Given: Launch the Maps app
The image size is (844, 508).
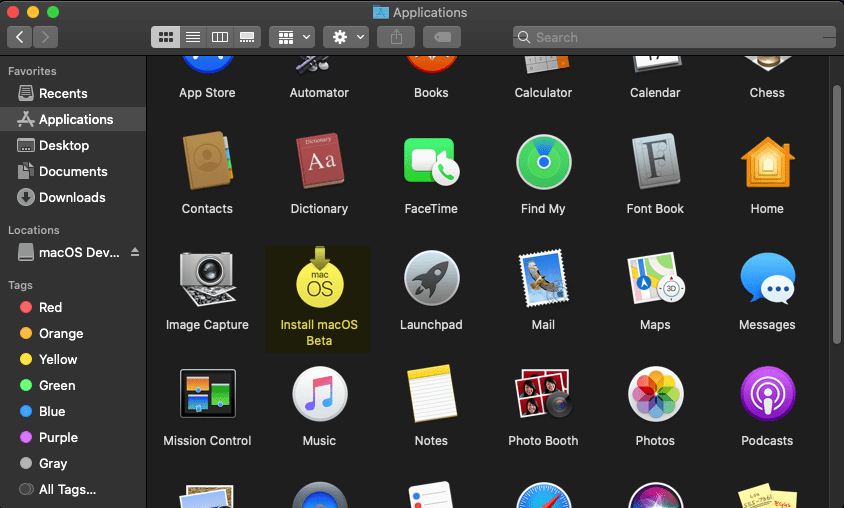Looking at the screenshot, I should 655,278.
